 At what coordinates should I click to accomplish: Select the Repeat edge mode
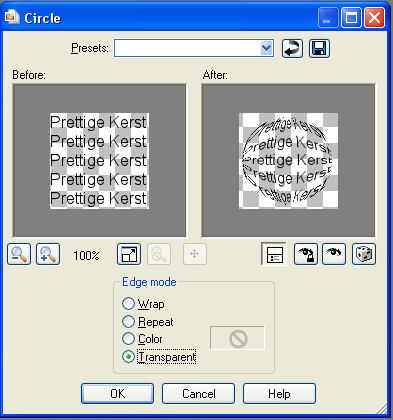148,322
